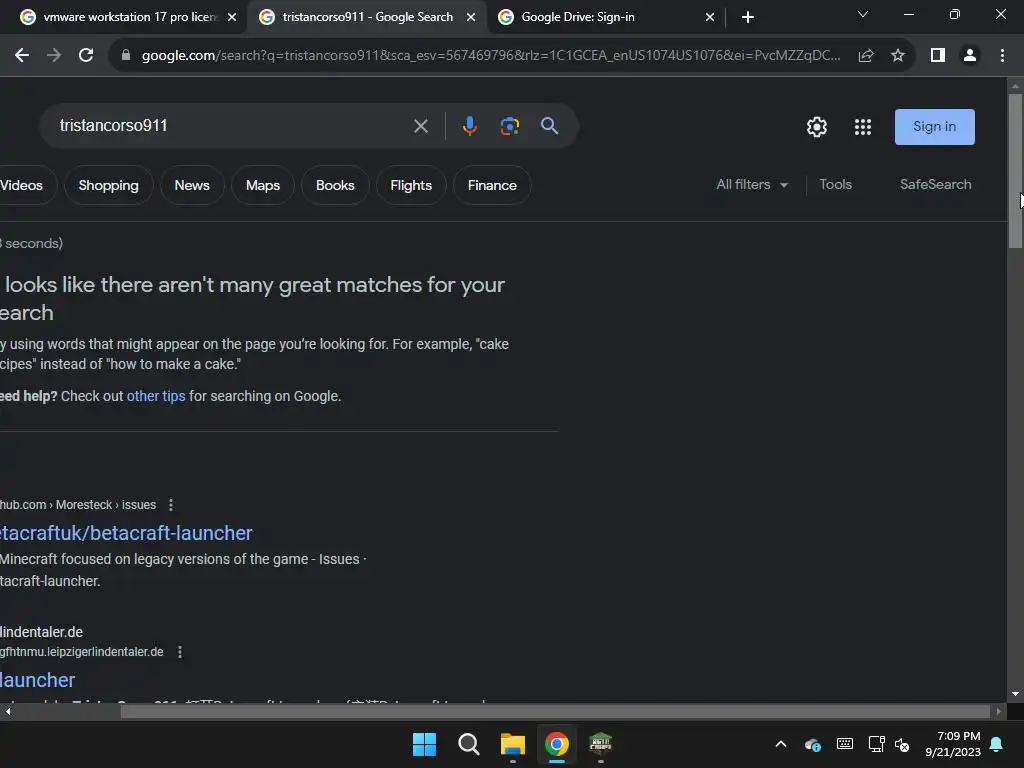This screenshot has width=1024, height=768.
Task: Filter results by Shopping
Action: pos(108,185)
